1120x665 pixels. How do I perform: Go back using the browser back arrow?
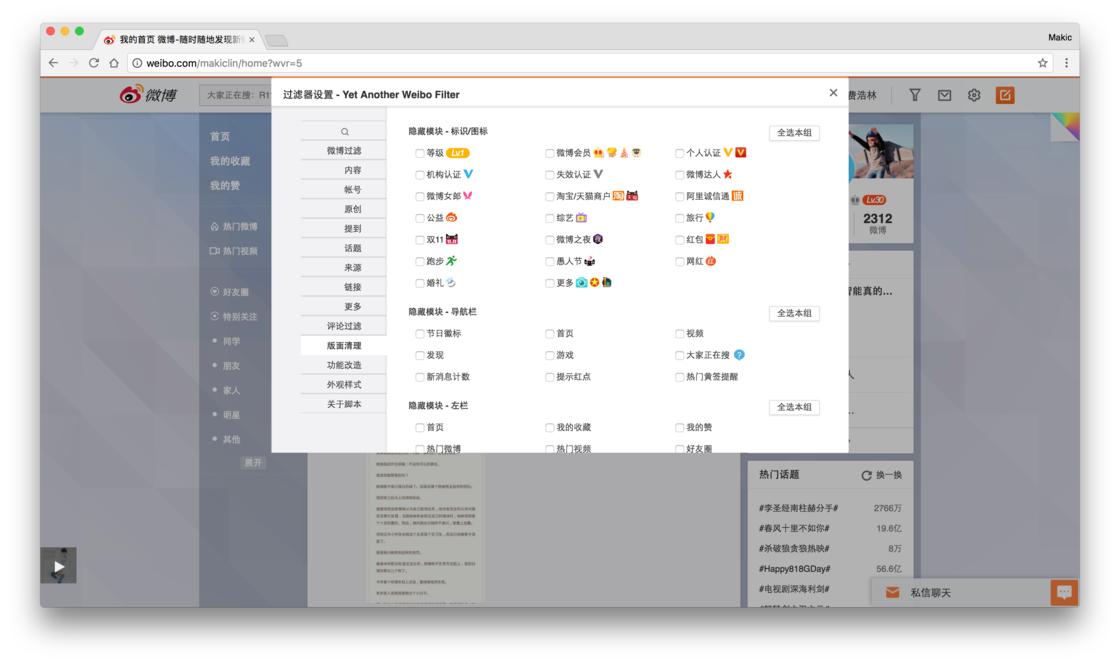pyautogui.click(x=54, y=63)
